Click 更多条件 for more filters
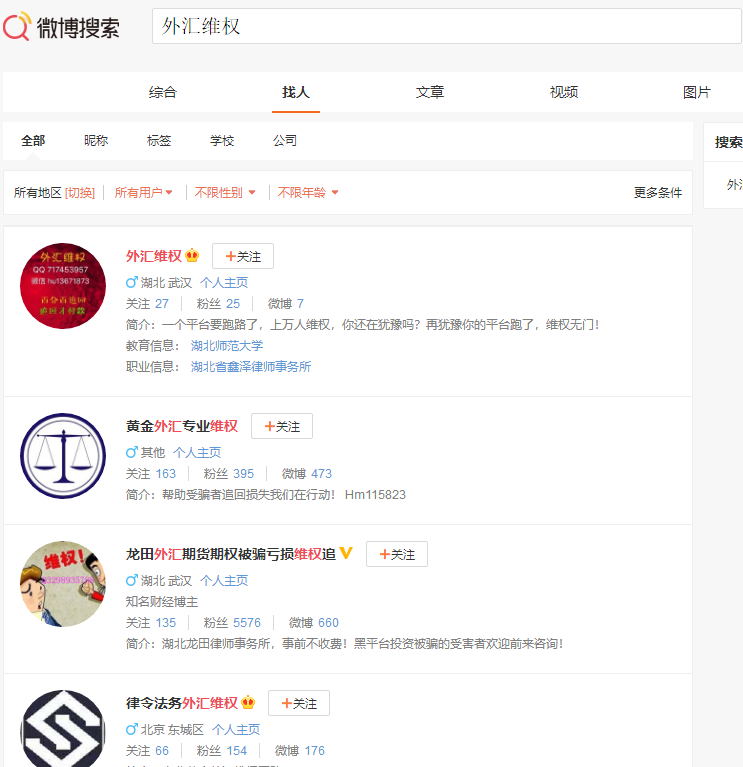This screenshot has height=767, width=743. tap(657, 193)
